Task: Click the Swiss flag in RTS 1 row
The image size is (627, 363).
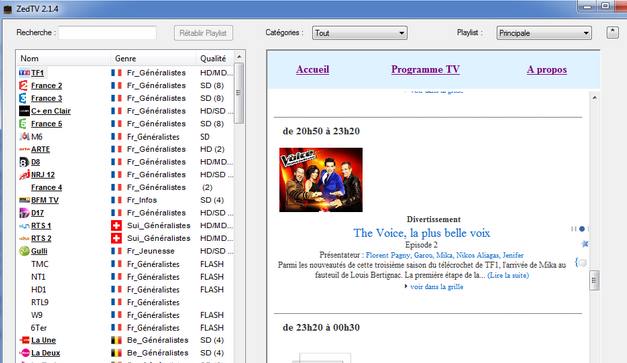Action: (116, 225)
